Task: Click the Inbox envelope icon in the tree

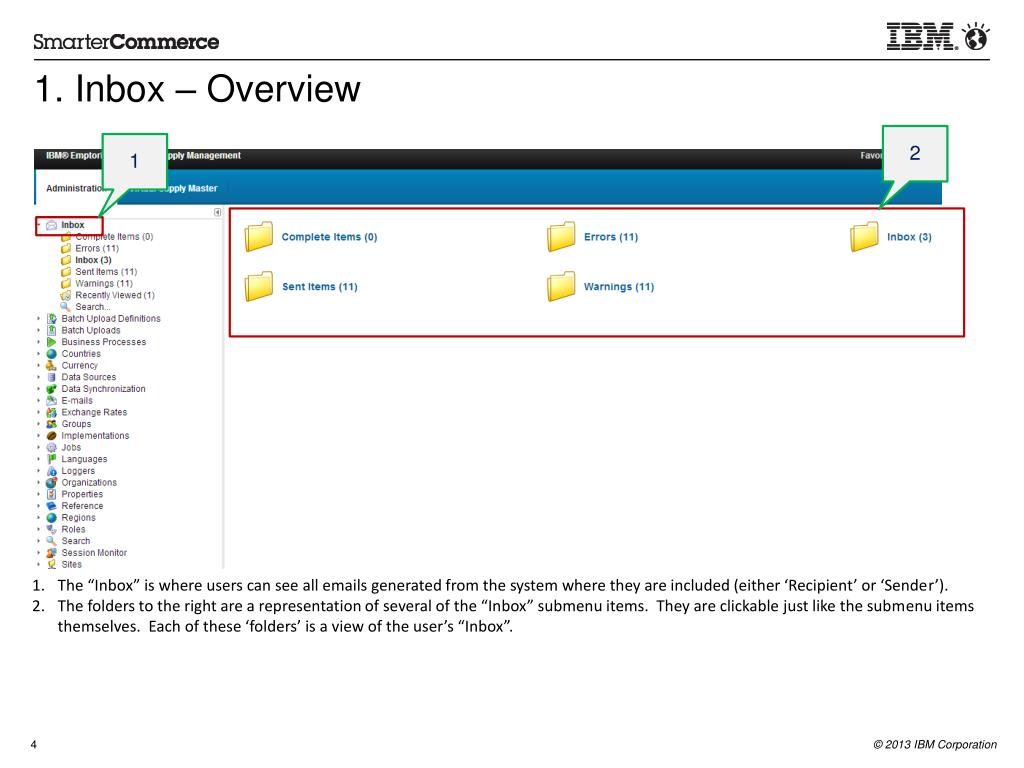Action: (x=52, y=225)
